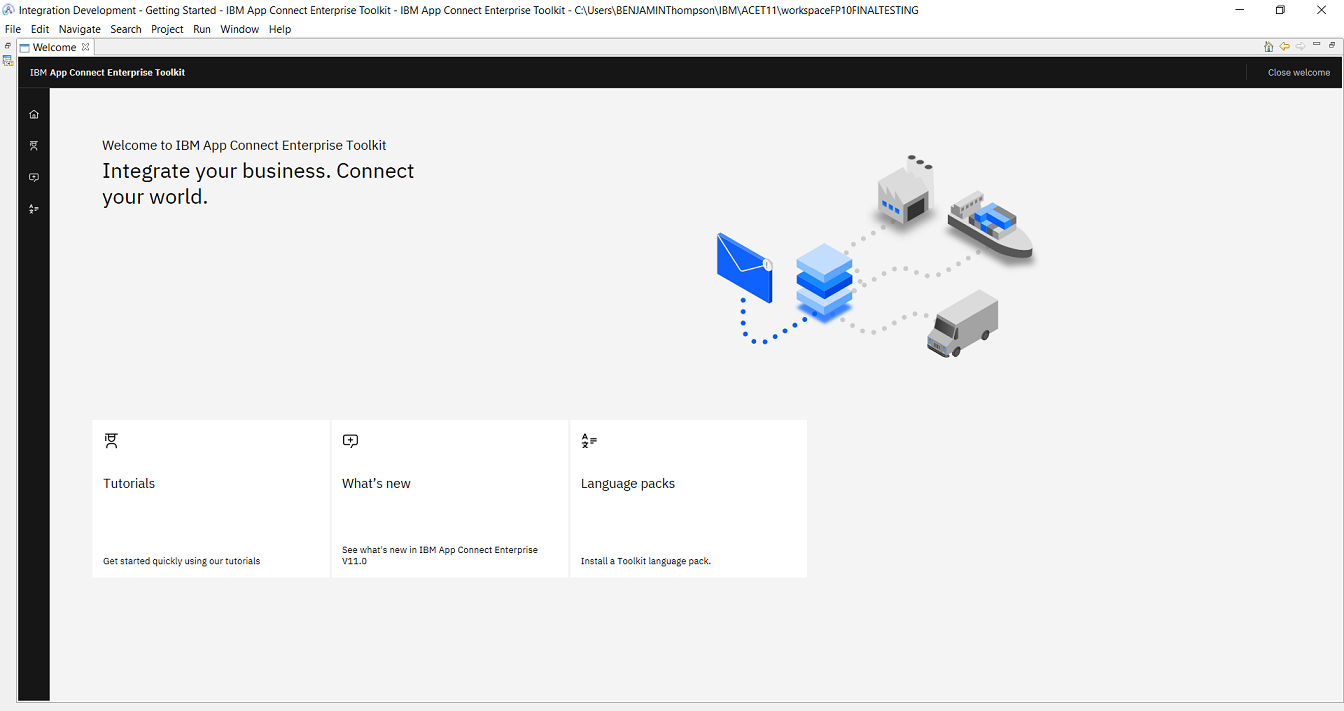This screenshot has width=1344, height=711.
Task: Click 'Get started quickly using our tutorials'
Action: pyautogui.click(x=181, y=561)
